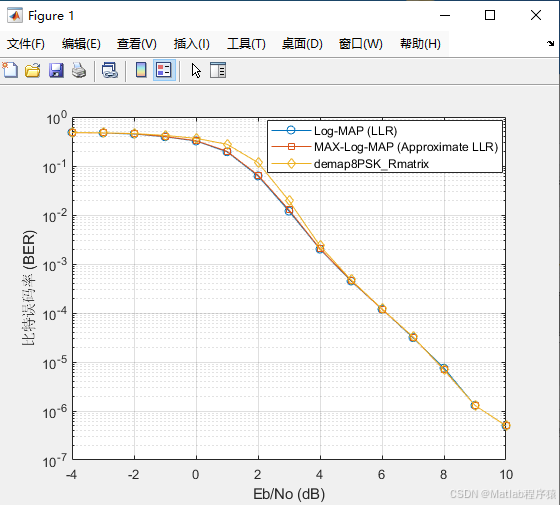Select the Edit Plot arrow tool
The image size is (560, 505).
196,70
